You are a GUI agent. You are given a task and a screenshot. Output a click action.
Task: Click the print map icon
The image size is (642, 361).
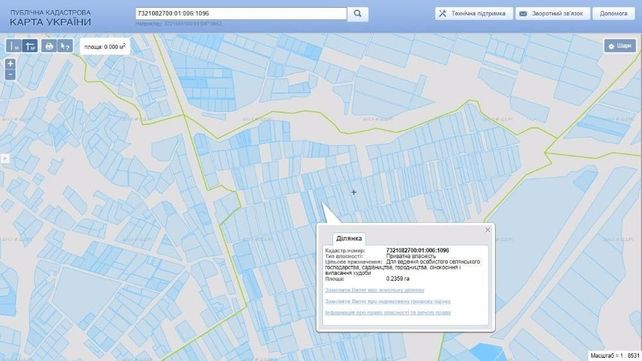tap(49, 46)
